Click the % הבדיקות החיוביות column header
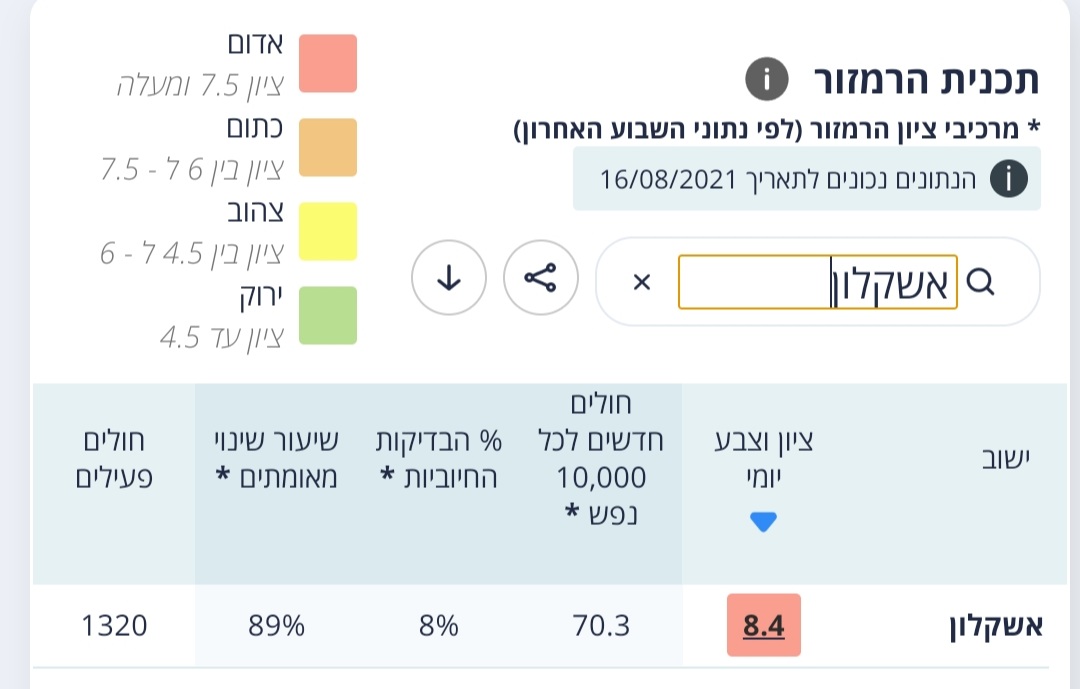Screen dimensions: 1080x689 click(439, 458)
